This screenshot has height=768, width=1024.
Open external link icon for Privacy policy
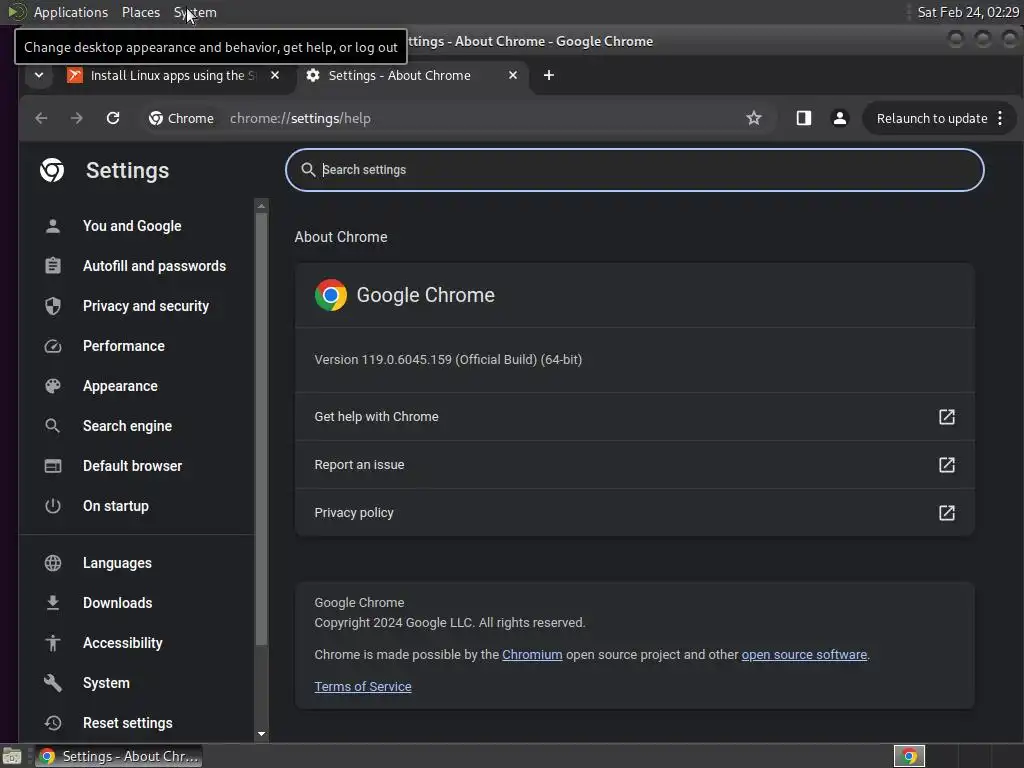click(946, 513)
